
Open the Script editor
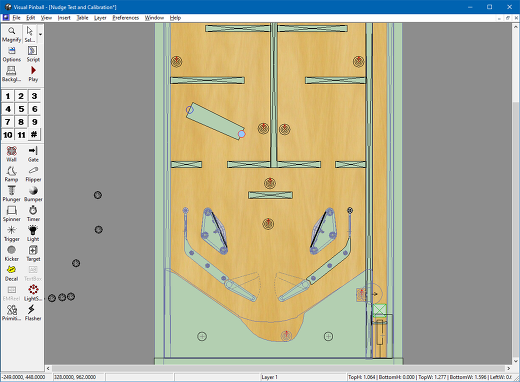pos(33,54)
